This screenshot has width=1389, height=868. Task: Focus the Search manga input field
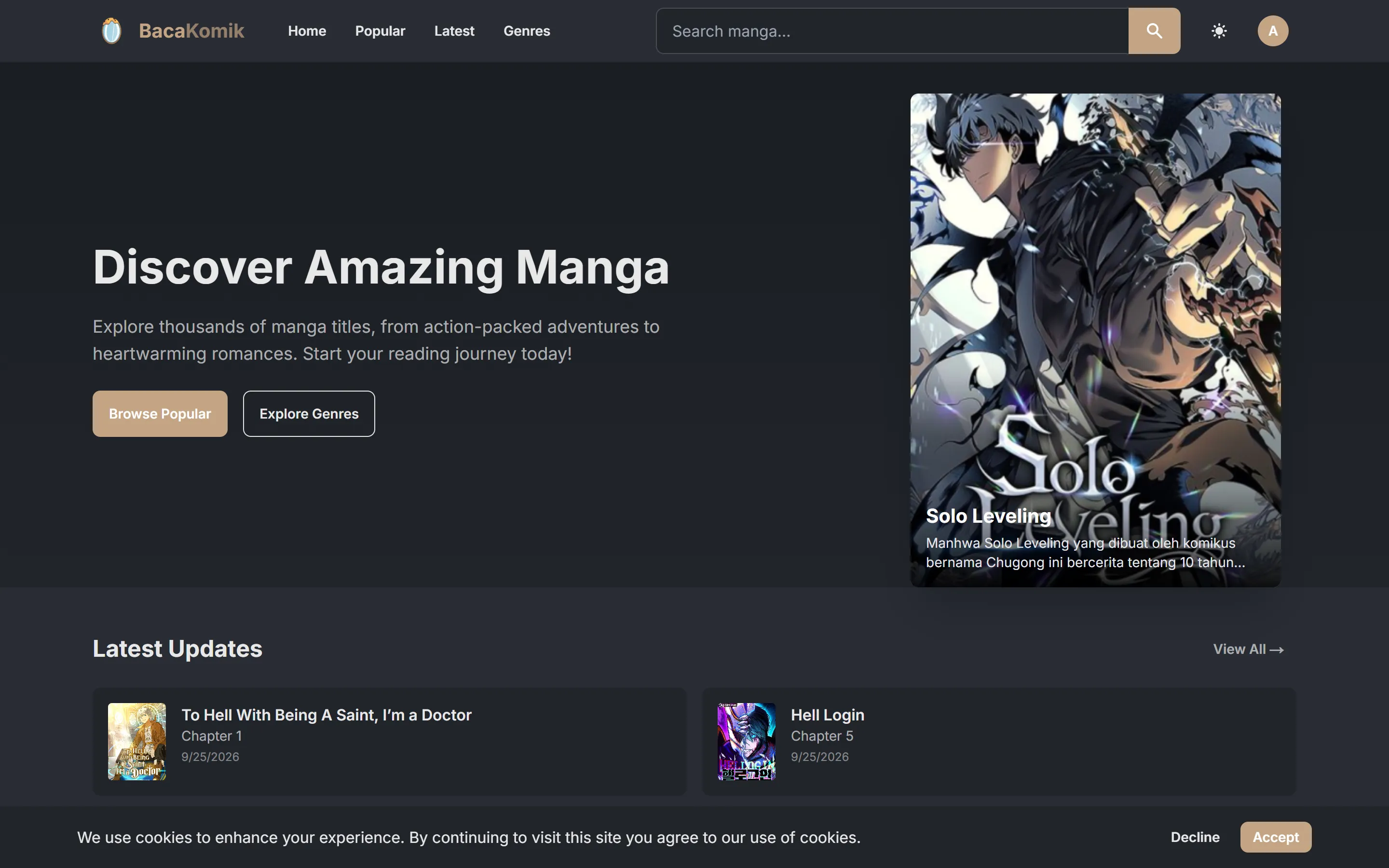[x=893, y=31]
